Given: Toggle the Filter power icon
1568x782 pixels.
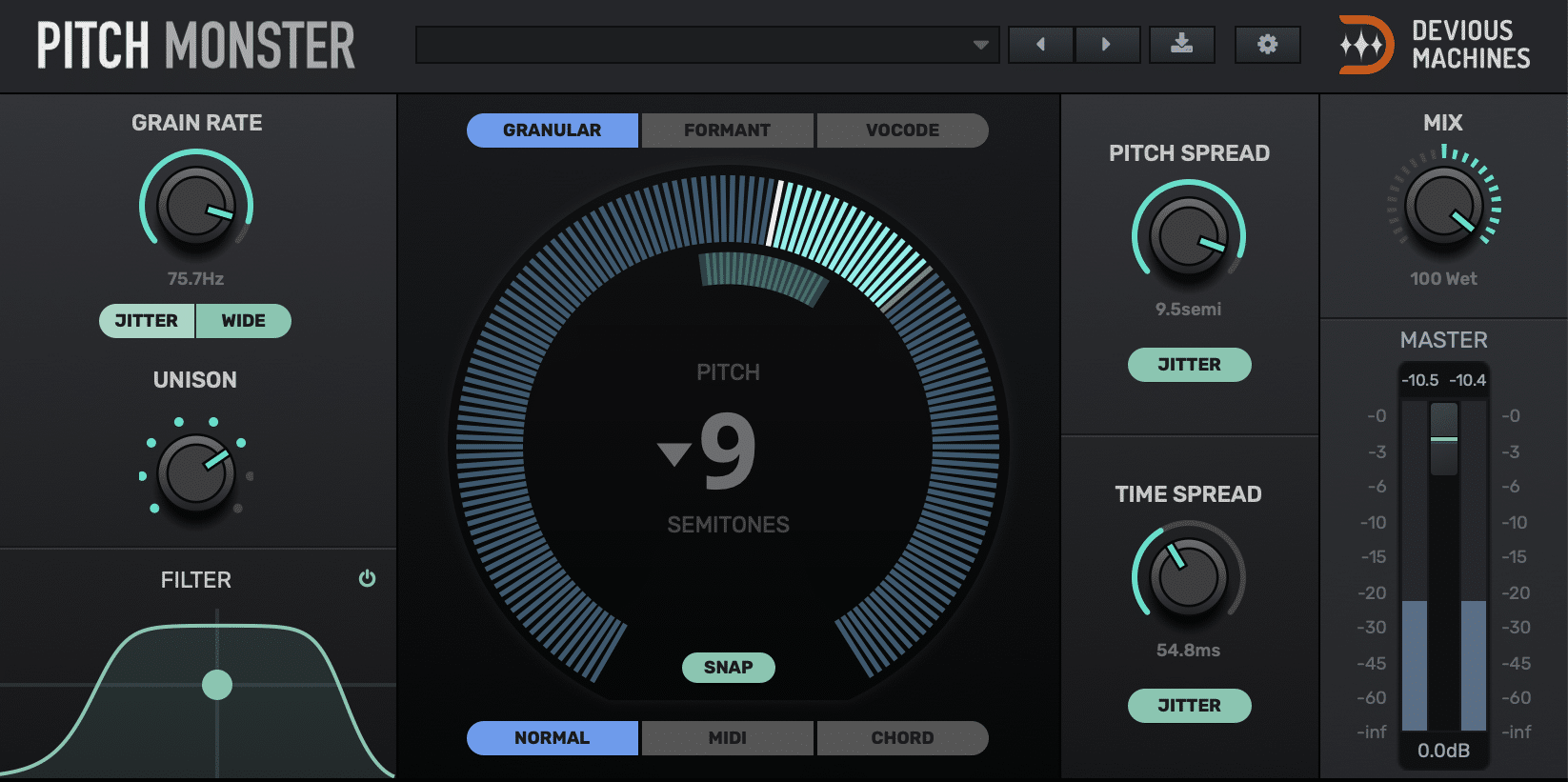Looking at the screenshot, I should click(367, 579).
